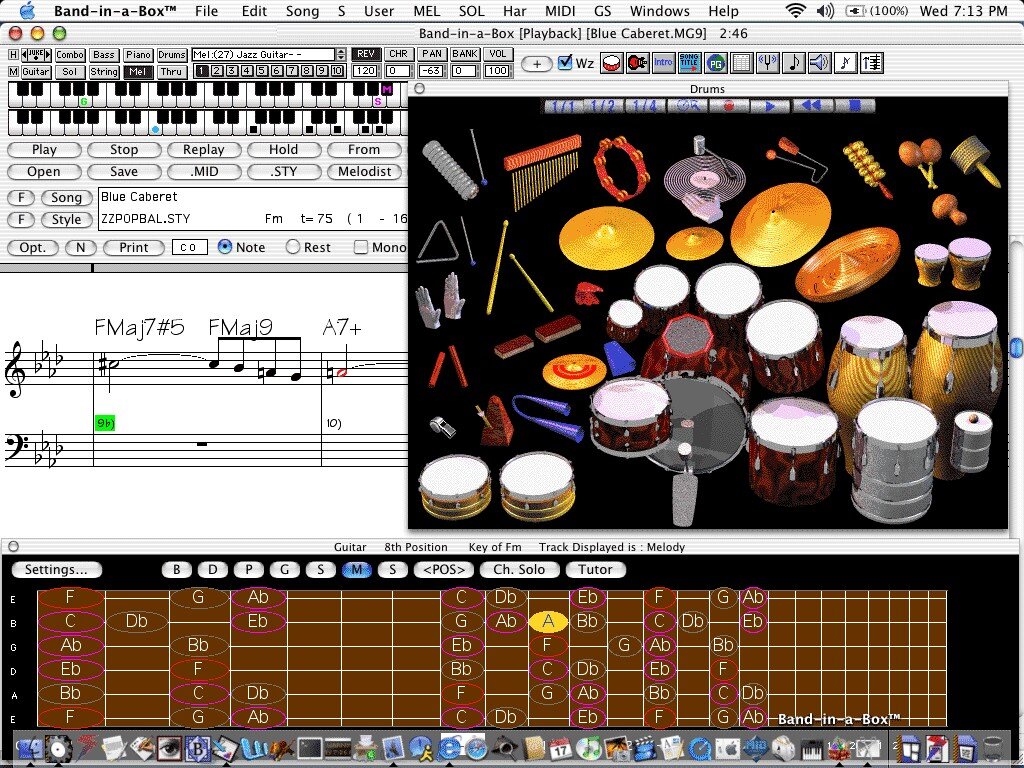Click record button in Drums window
The width and height of the screenshot is (1024, 768).
click(729, 106)
